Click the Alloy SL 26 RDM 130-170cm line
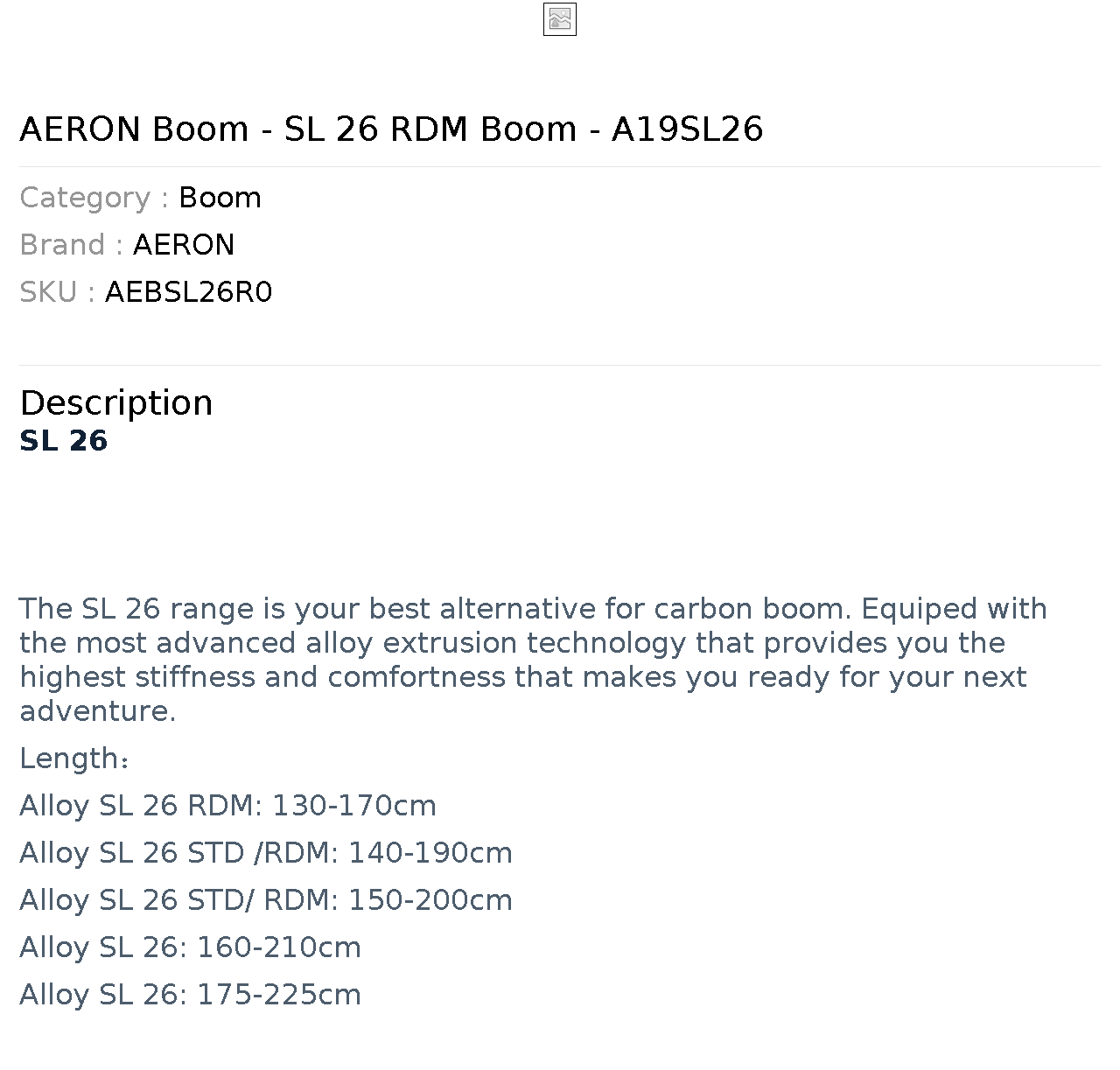Viewport: 1120px width, 1070px height. [227, 806]
